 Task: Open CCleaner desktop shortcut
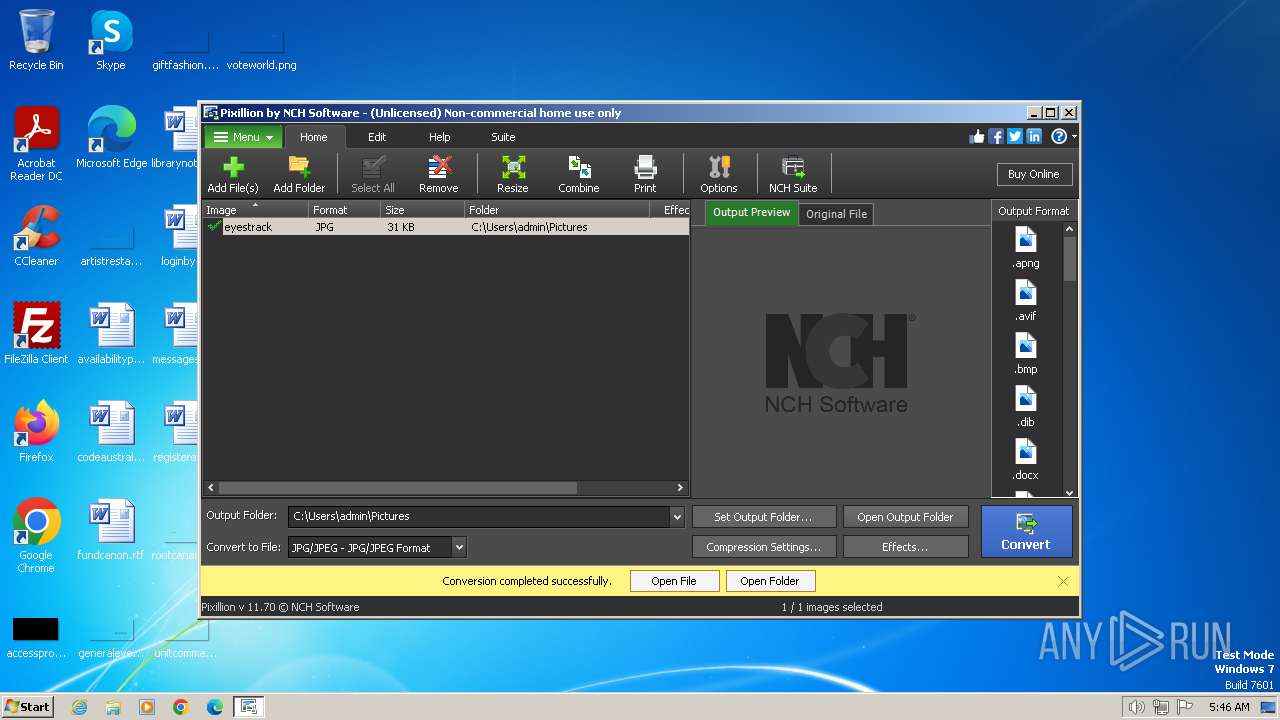[x=36, y=236]
